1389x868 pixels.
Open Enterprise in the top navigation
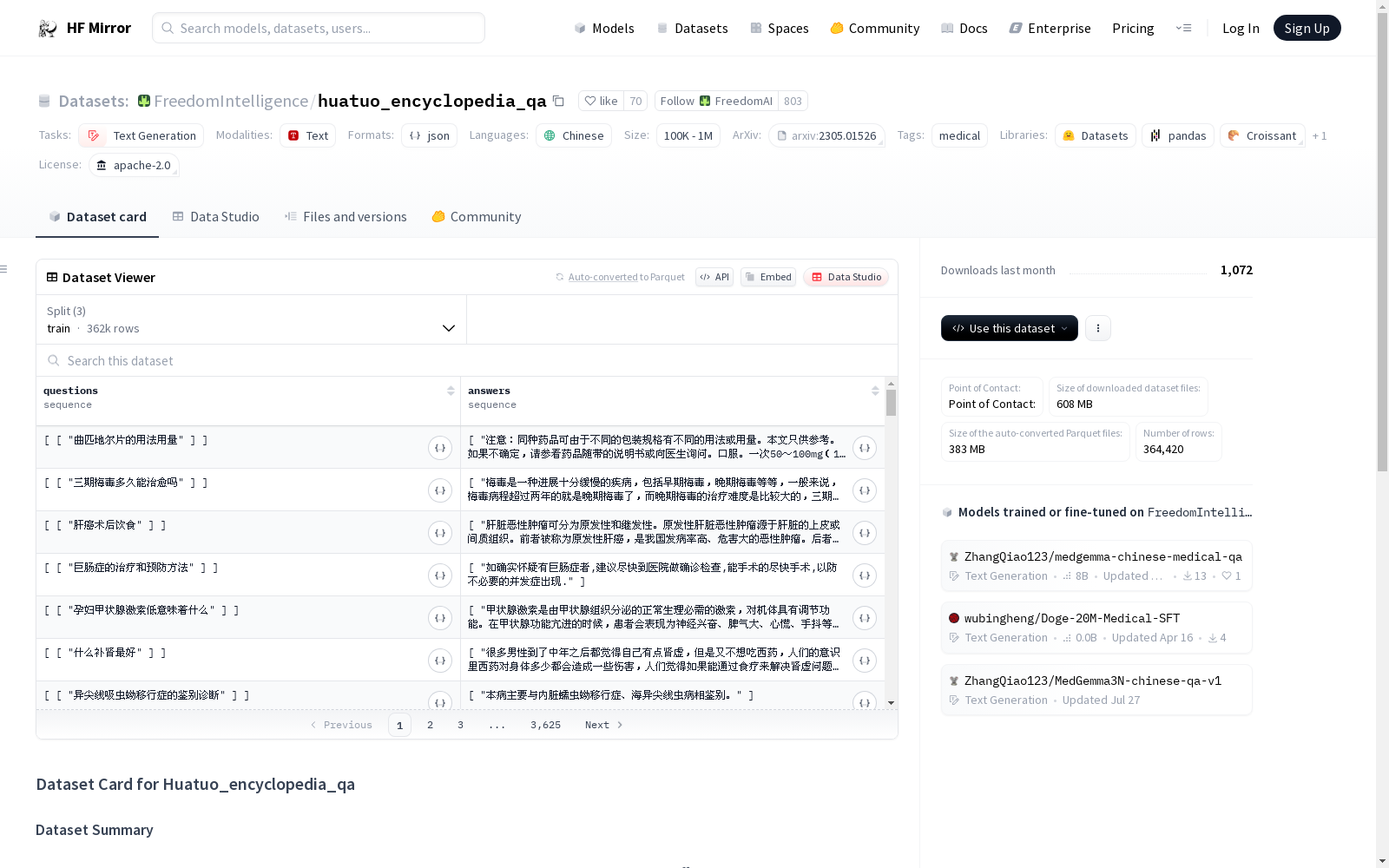pyautogui.click(x=1050, y=28)
